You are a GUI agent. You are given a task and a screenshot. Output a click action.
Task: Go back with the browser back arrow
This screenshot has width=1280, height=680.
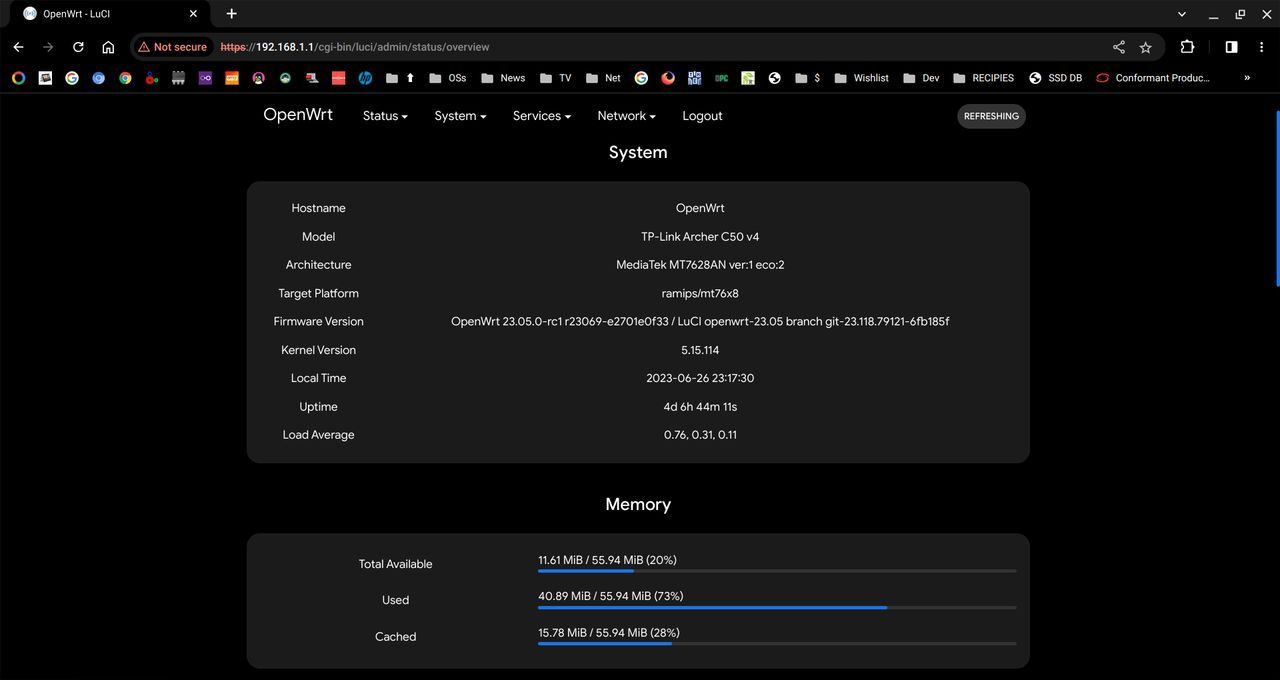(18, 47)
